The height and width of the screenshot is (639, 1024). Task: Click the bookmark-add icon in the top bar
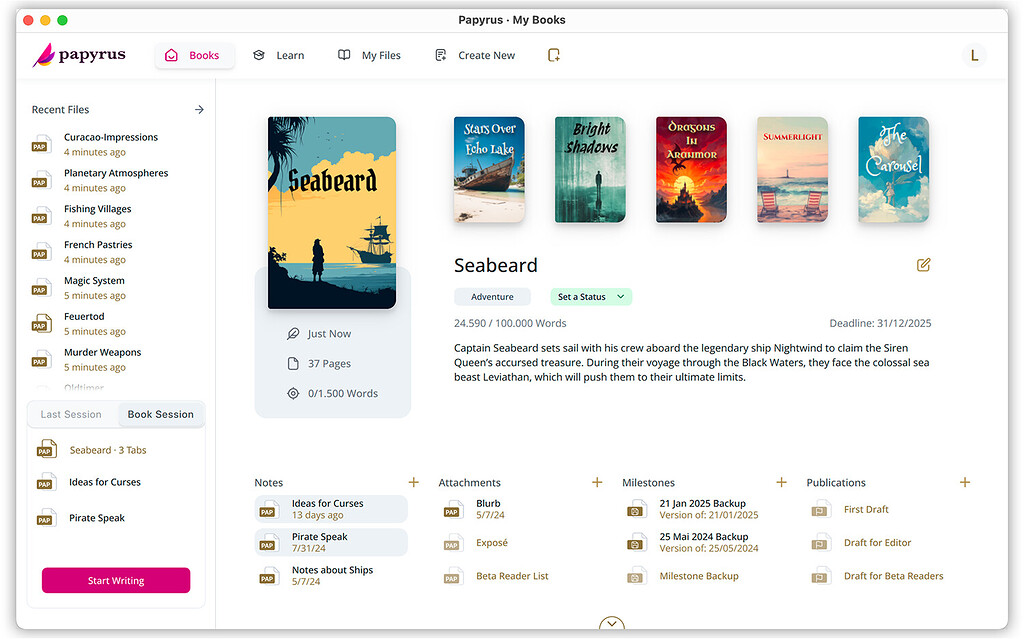[554, 57]
